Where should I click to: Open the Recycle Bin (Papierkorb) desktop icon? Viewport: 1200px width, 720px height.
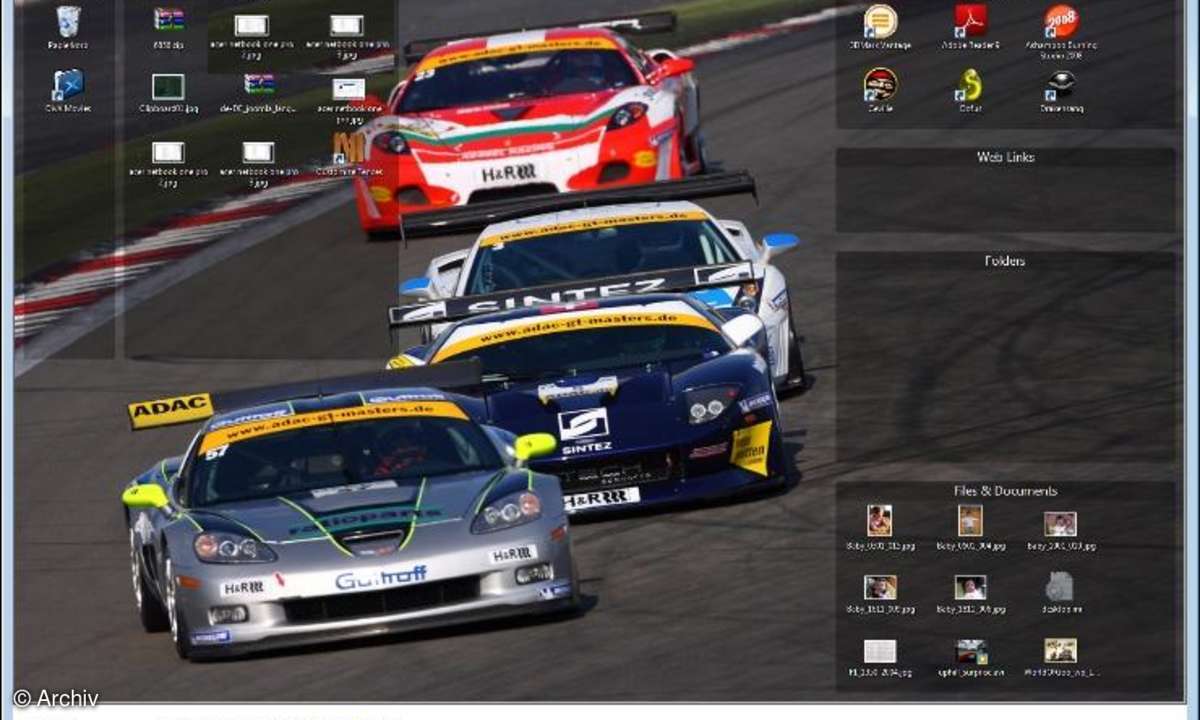pos(68,22)
